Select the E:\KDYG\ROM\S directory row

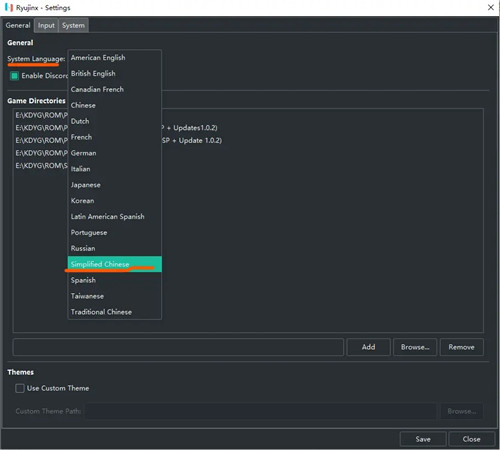coord(248,166)
